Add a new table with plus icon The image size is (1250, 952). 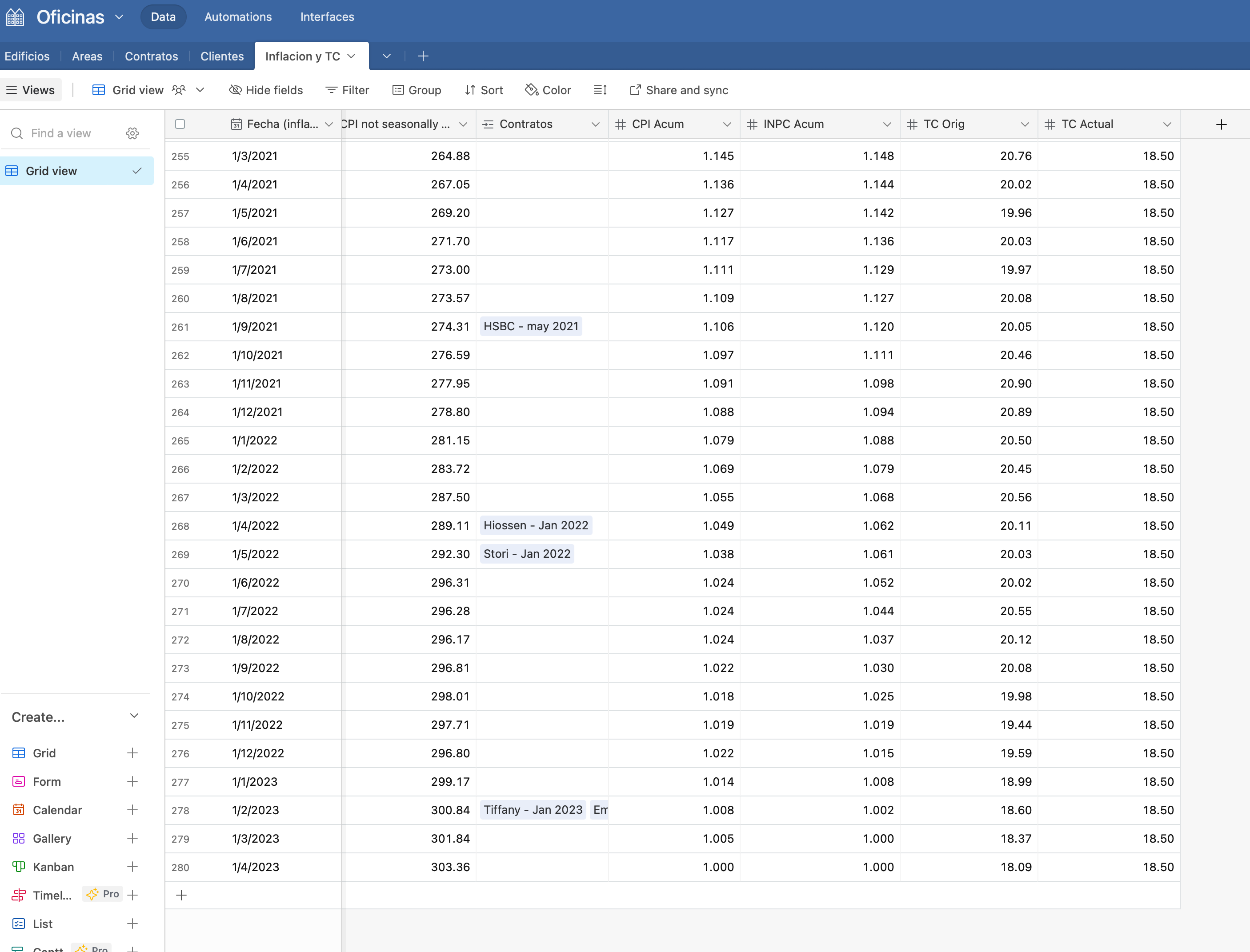423,56
